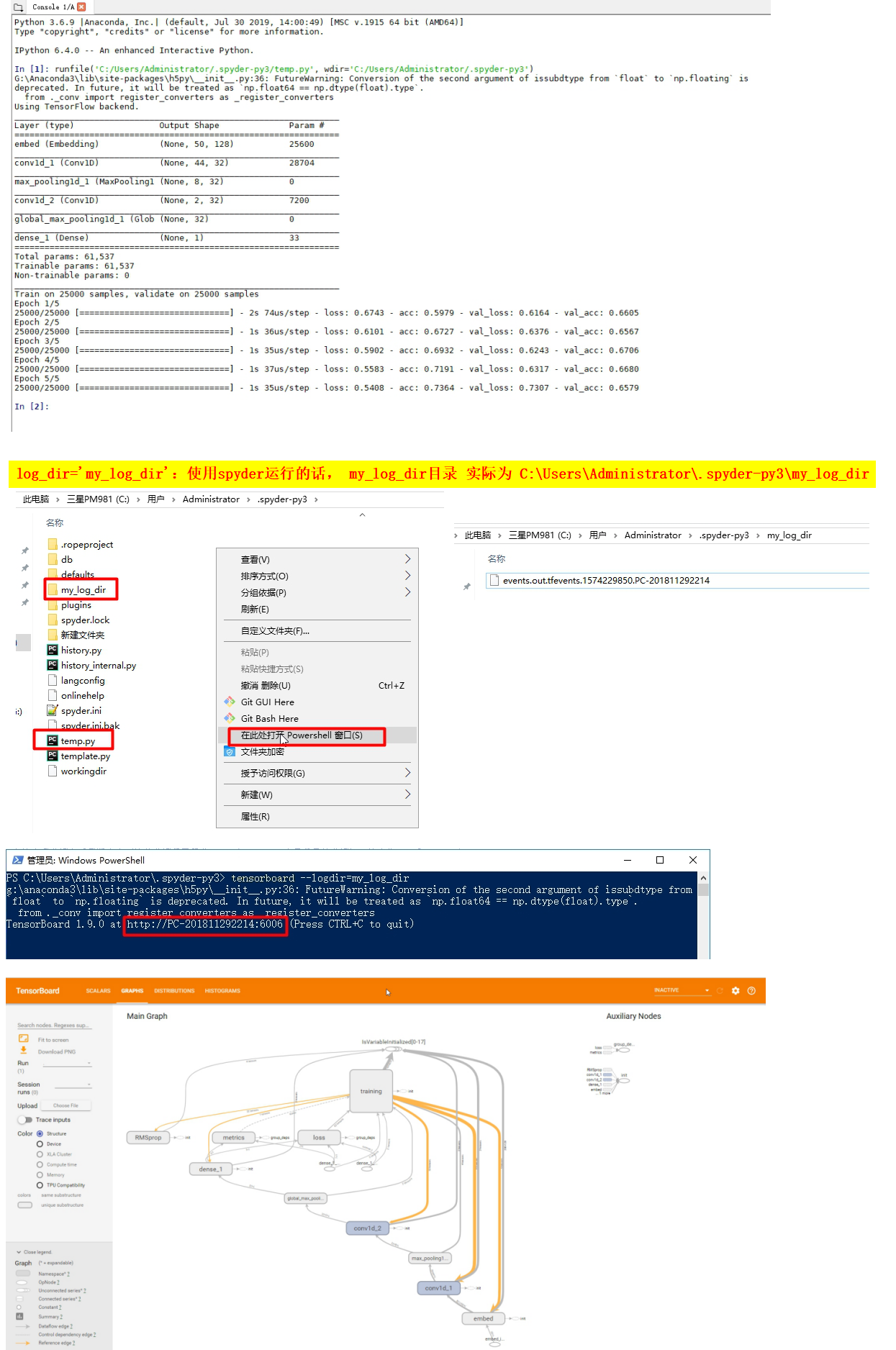This screenshot has height=1350, width=896.
Task: Select the TPU Compatibility color option
Action: (40, 1185)
